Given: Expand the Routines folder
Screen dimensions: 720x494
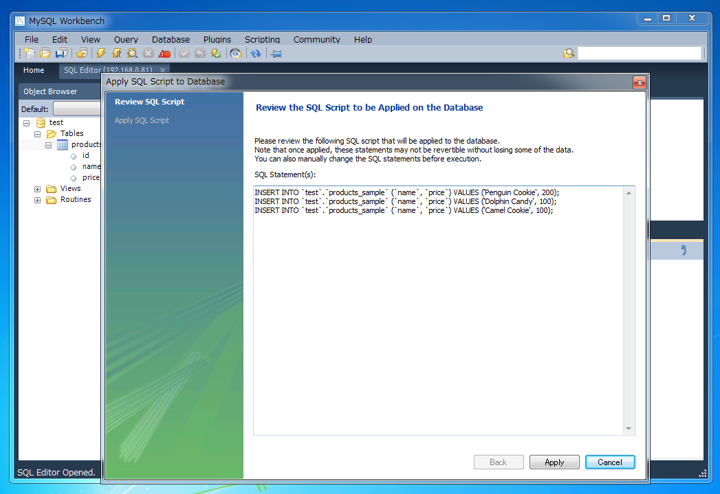Looking at the screenshot, I should point(38,200).
